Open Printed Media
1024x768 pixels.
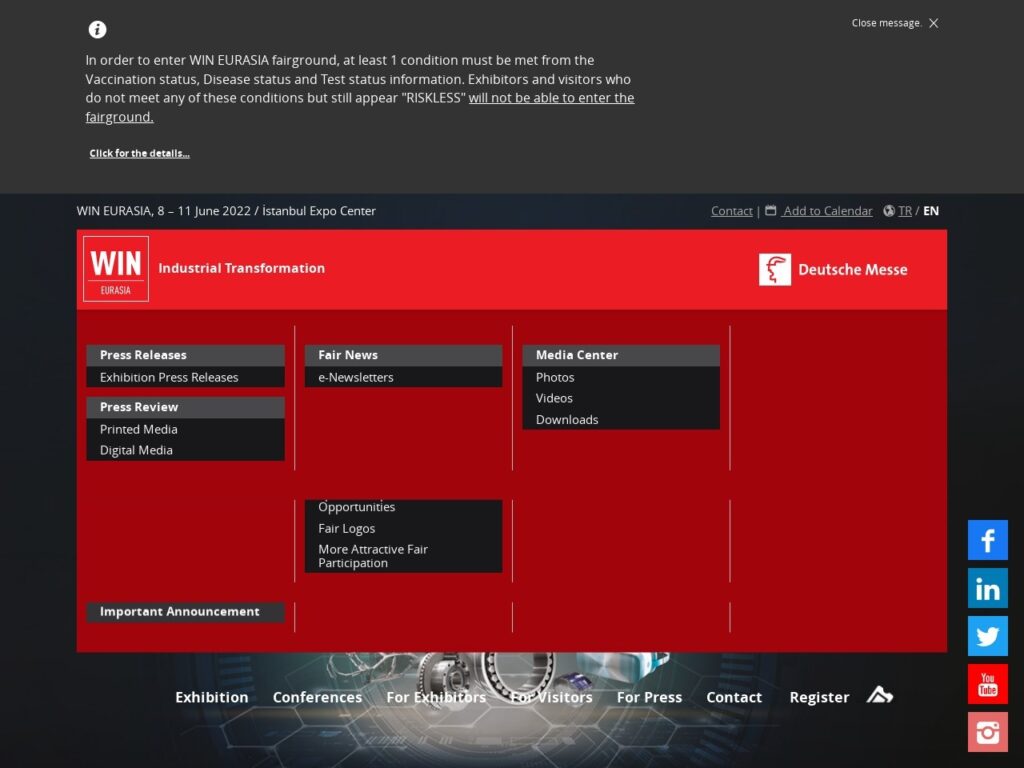point(185,429)
